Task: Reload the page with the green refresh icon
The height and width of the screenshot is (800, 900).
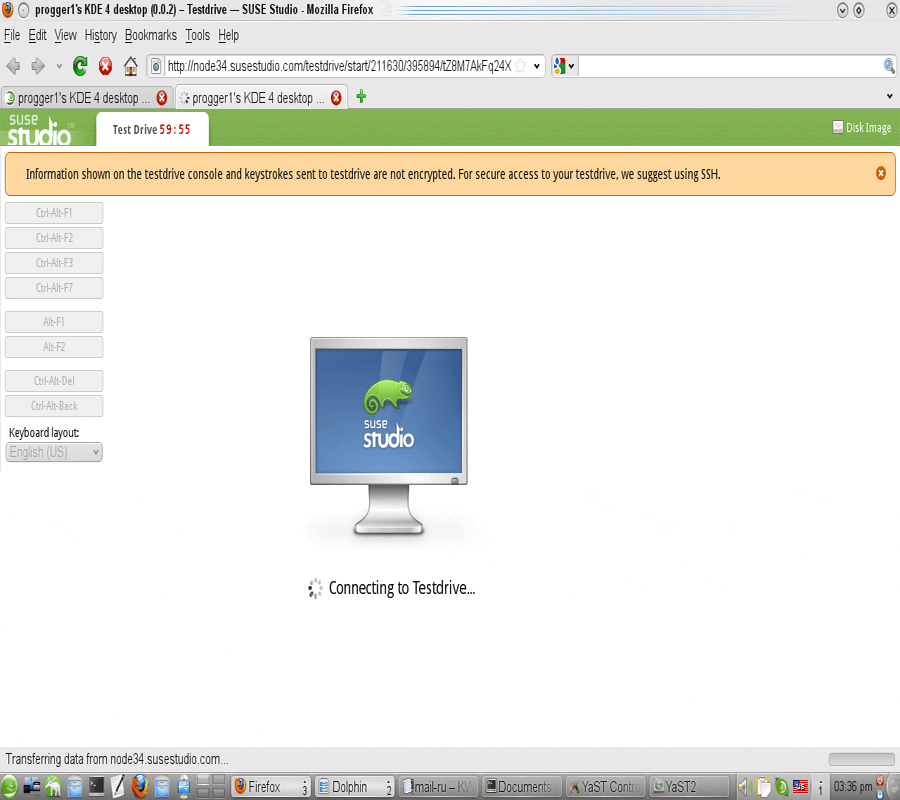Action: coord(80,67)
